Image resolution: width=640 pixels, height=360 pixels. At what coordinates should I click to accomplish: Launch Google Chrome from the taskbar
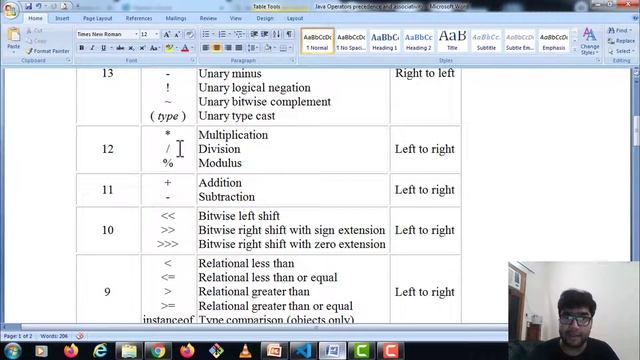[158, 351]
